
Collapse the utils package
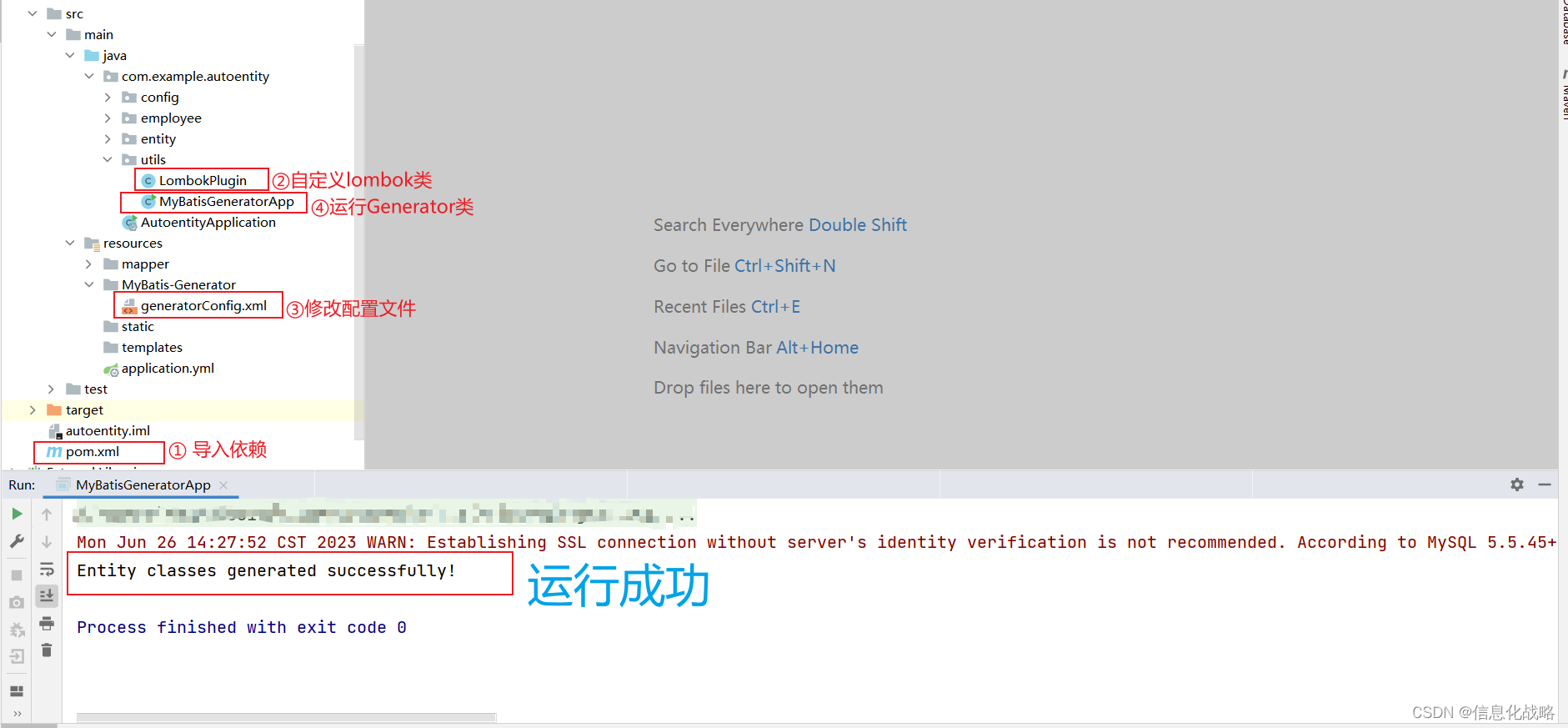[x=108, y=159]
